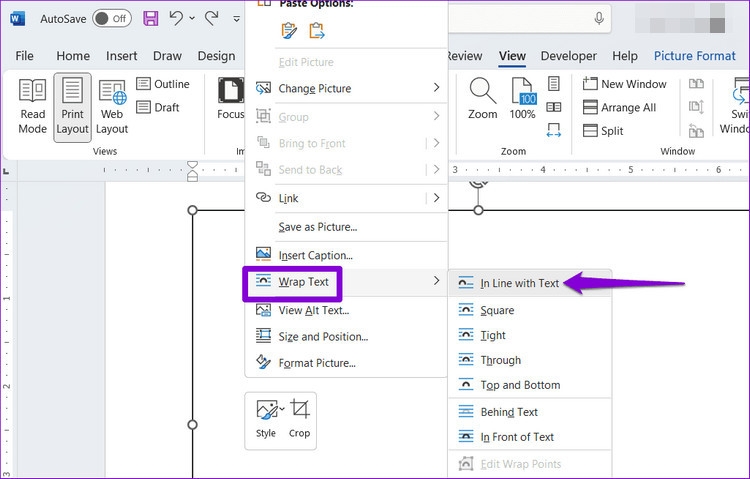This screenshot has width=750, height=479.
Task: Expand the Wrap Text submenu
Action: [x=304, y=282]
